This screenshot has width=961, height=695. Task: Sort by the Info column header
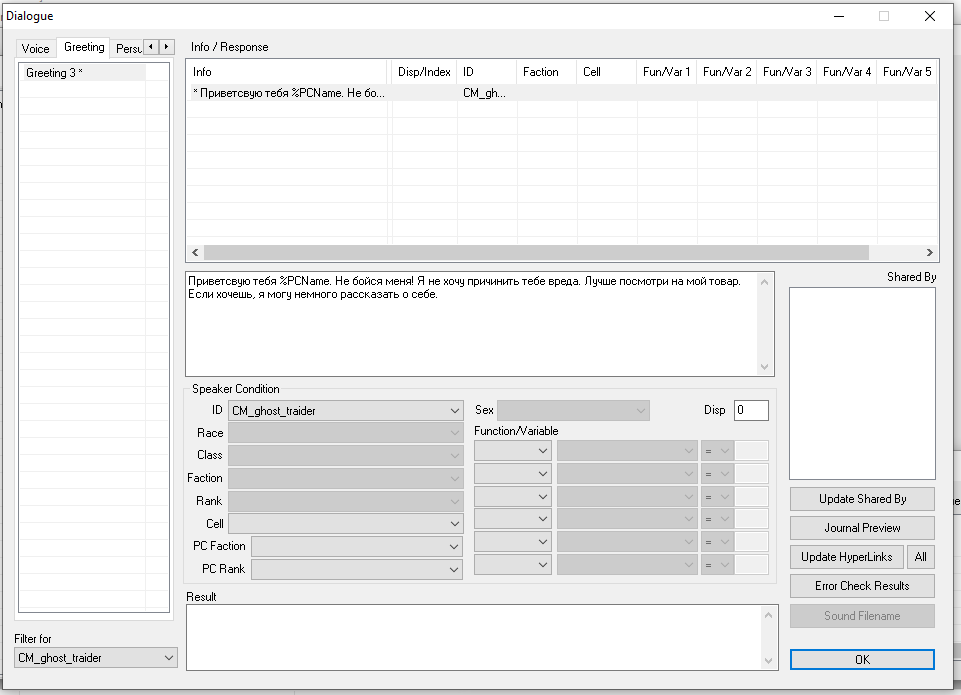[x=287, y=72]
